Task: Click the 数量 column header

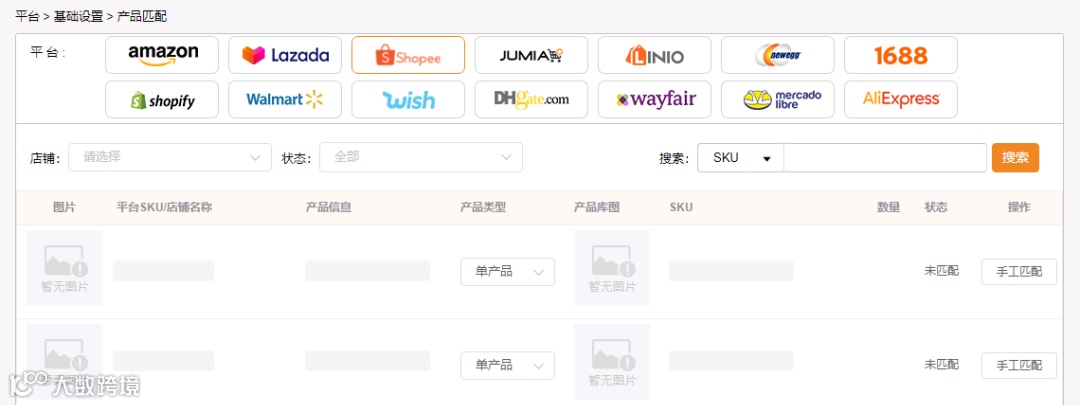Action: pos(889,207)
